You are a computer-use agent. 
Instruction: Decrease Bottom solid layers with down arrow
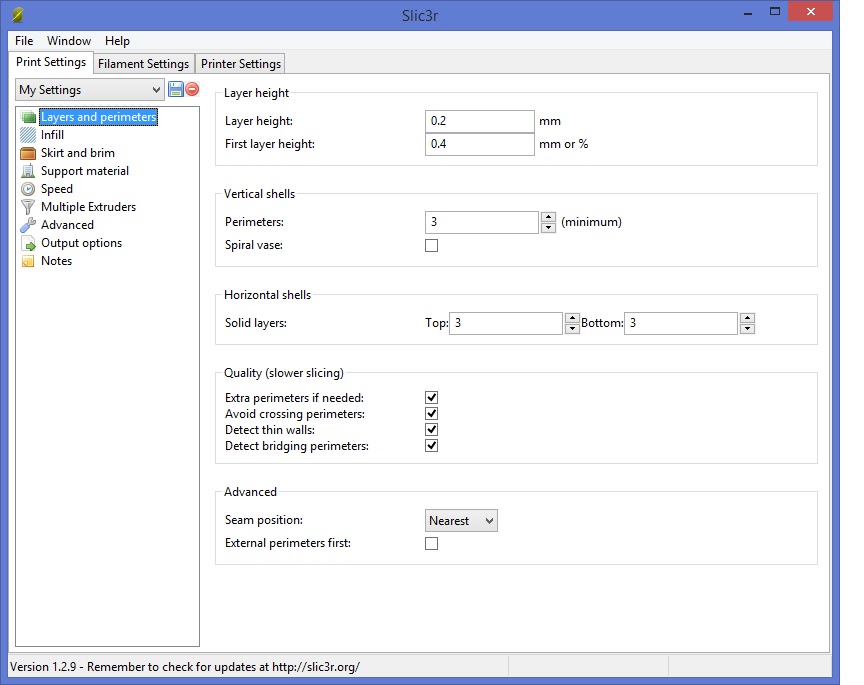click(747, 328)
